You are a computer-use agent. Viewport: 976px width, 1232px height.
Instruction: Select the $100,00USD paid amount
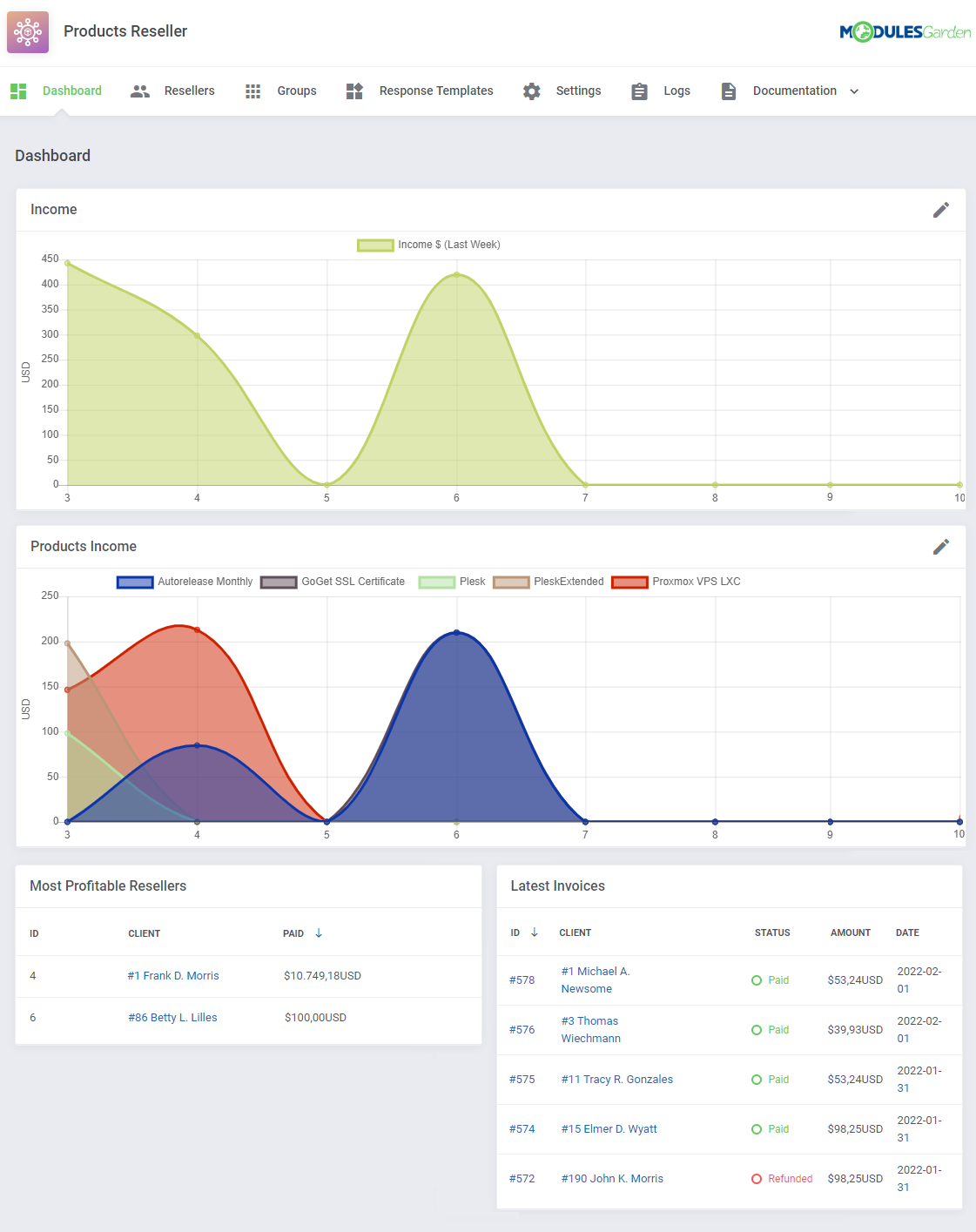click(x=315, y=1018)
